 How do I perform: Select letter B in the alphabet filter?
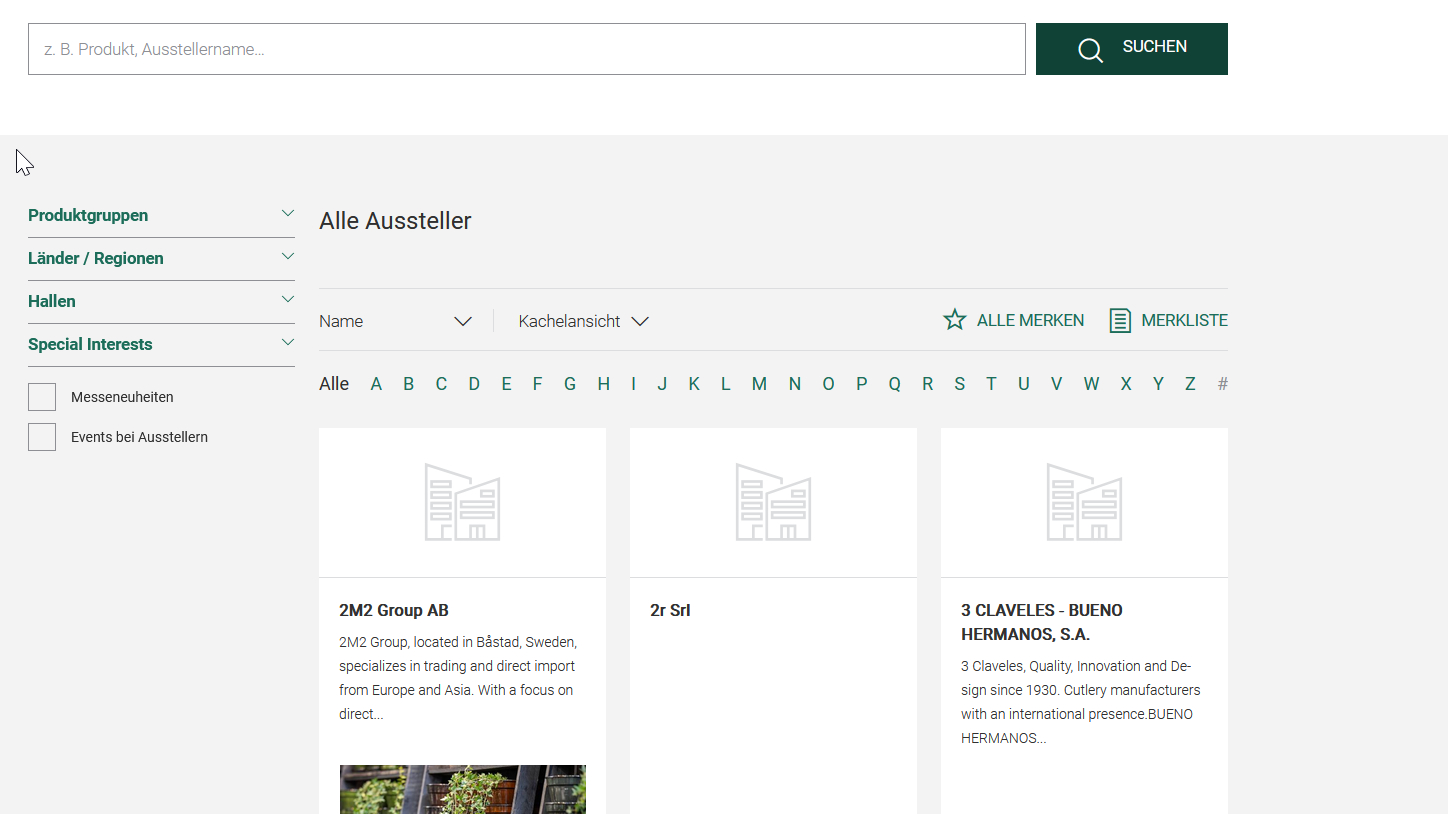click(408, 383)
